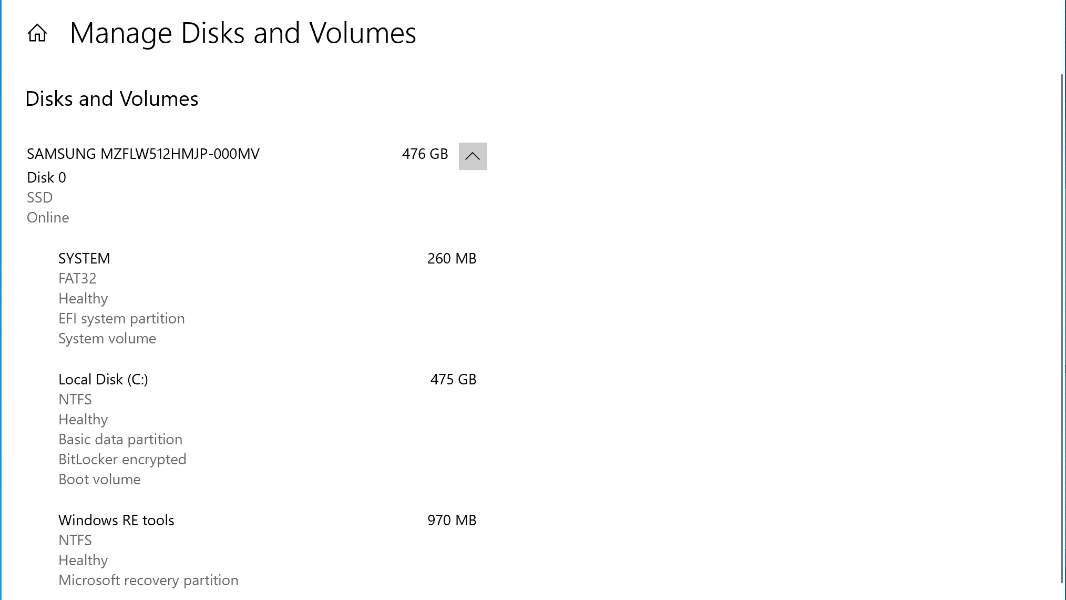Viewport: 1066px width, 600px height.
Task: Click the 476 GB disk size
Action: (x=425, y=154)
